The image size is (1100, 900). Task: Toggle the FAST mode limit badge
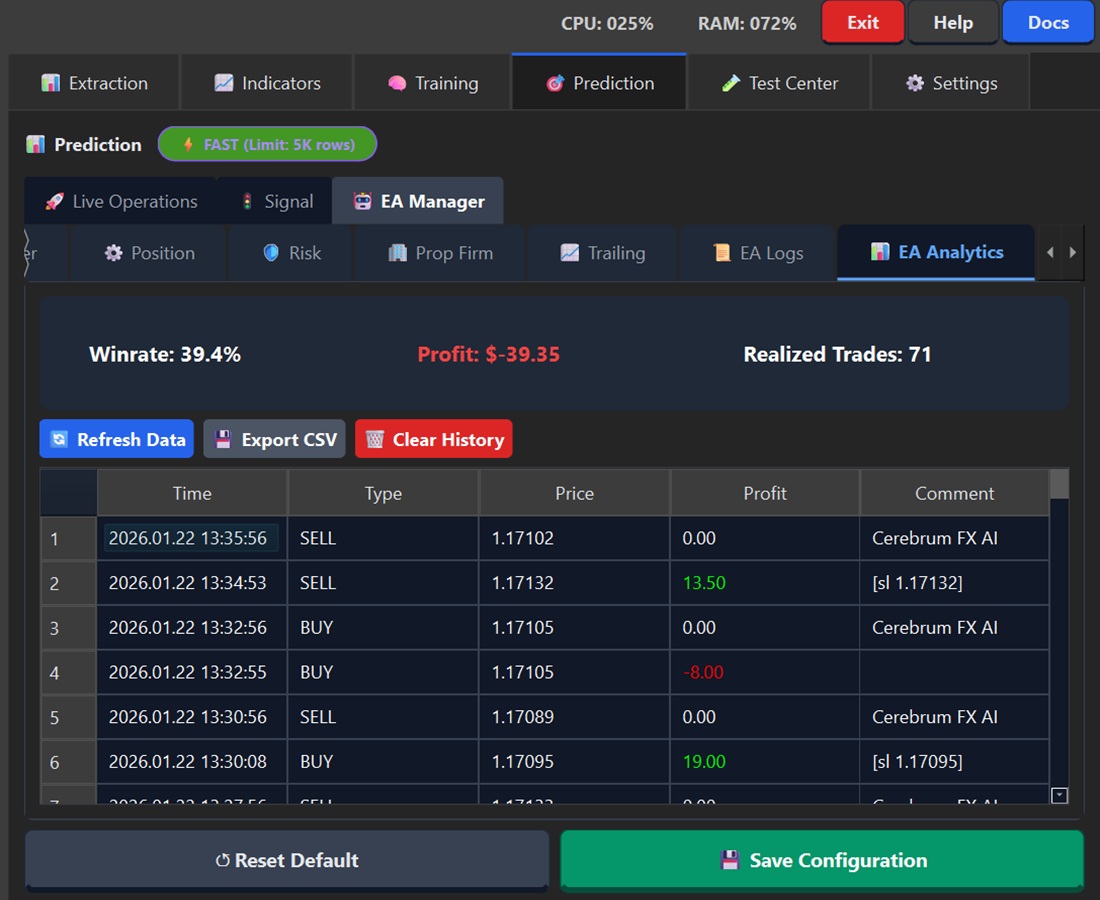[267, 144]
